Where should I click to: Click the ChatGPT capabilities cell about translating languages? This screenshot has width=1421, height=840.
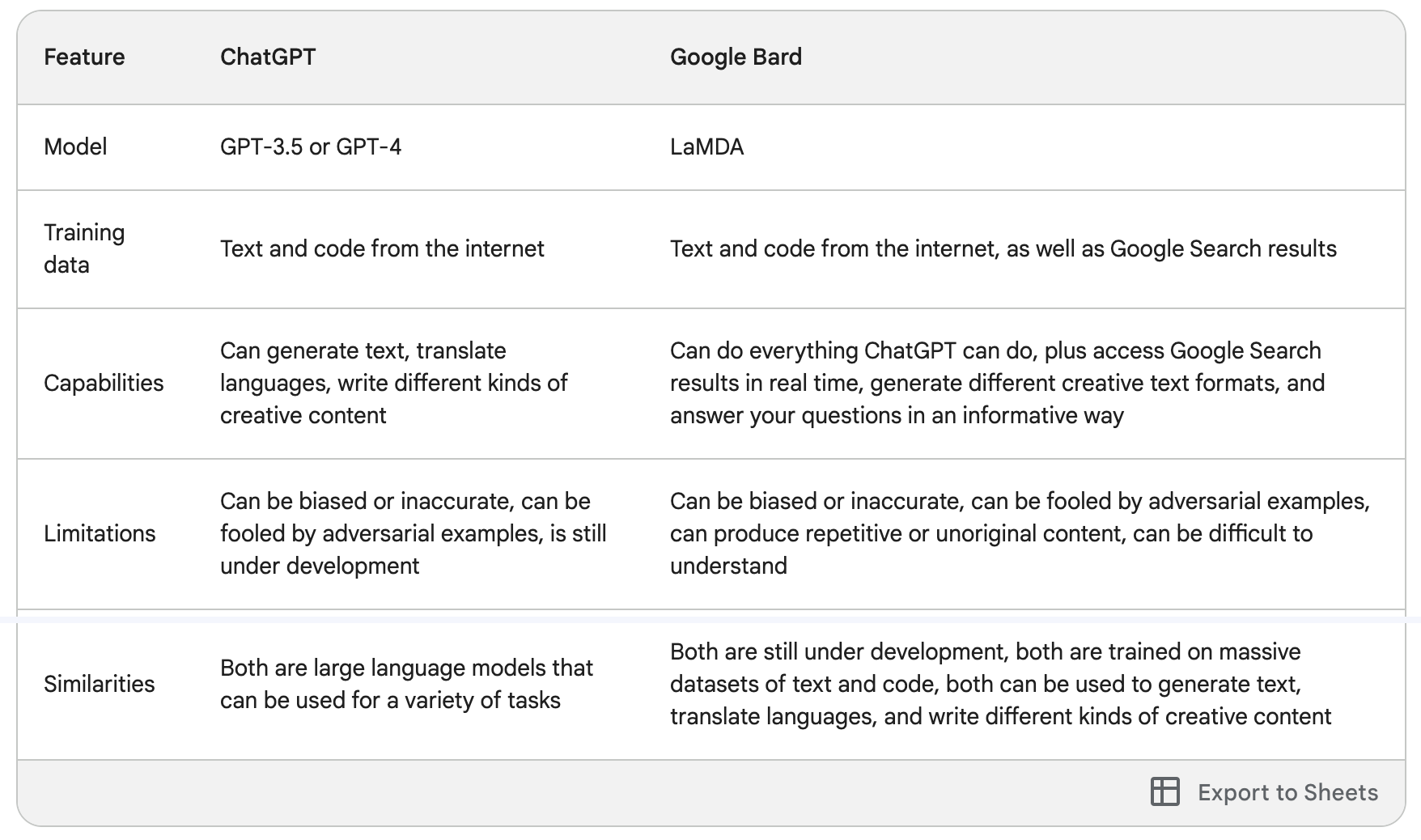[394, 383]
